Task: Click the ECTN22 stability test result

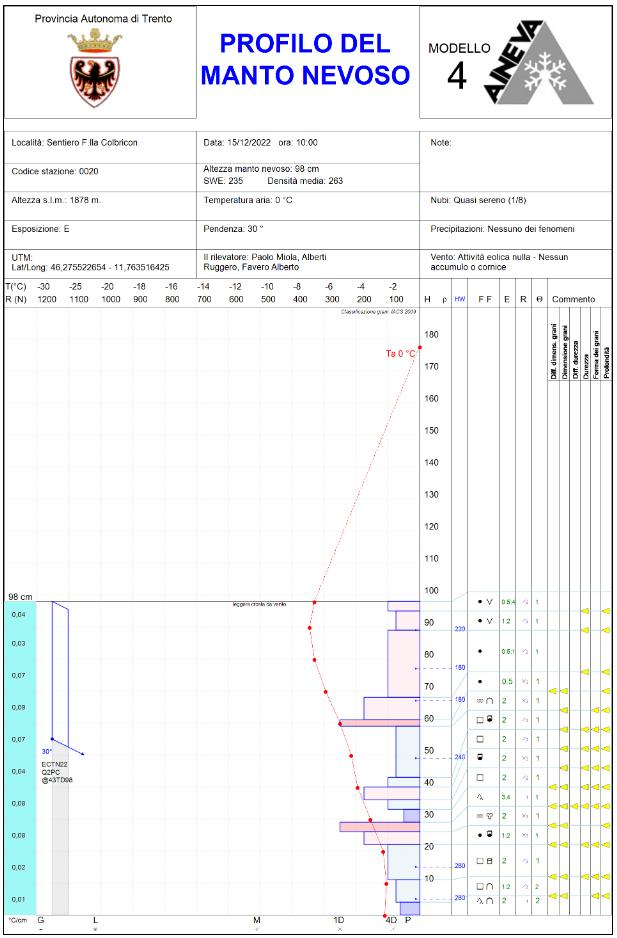Action: pos(54,765)
